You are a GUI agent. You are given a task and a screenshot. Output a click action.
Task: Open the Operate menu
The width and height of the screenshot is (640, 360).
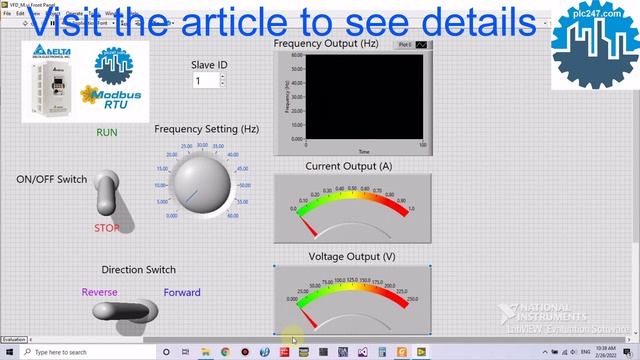[x=74, y=13]
